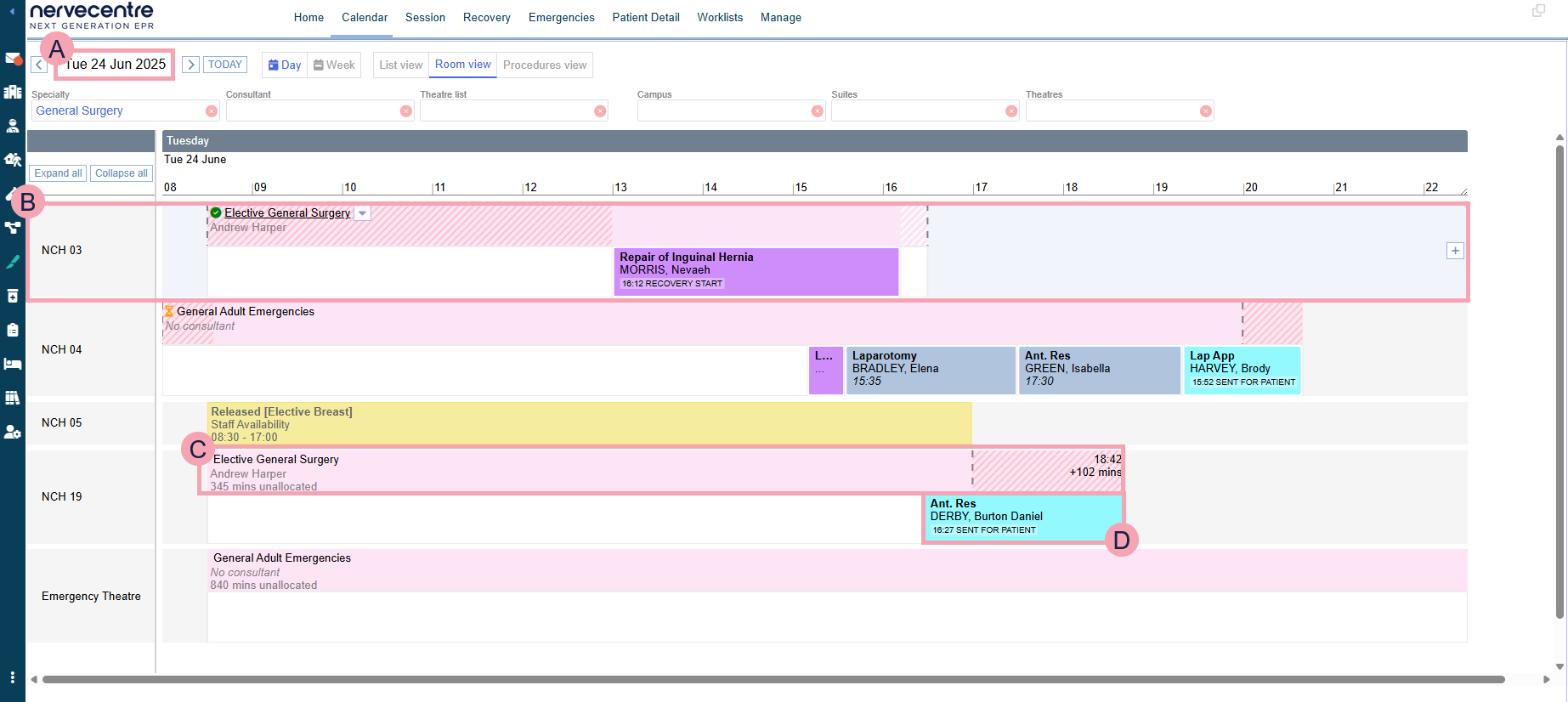Open the Repair of Inguinal Hernia booking
The width and height of the screenshot is (1568, 702).
pyautogui.click(x=756, y=270)
